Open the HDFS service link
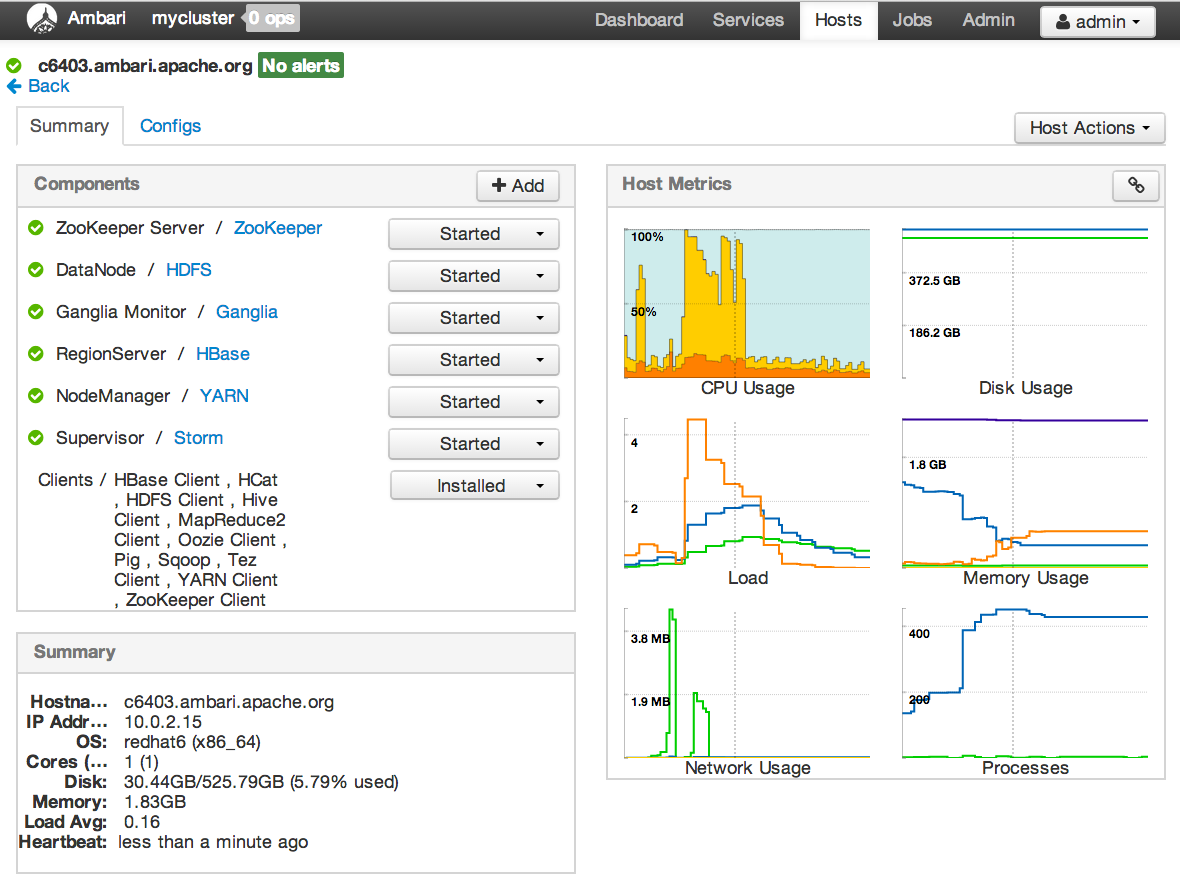Image resolution: width=1180 pixels, height=886 pixels. (x=189, y=270)
